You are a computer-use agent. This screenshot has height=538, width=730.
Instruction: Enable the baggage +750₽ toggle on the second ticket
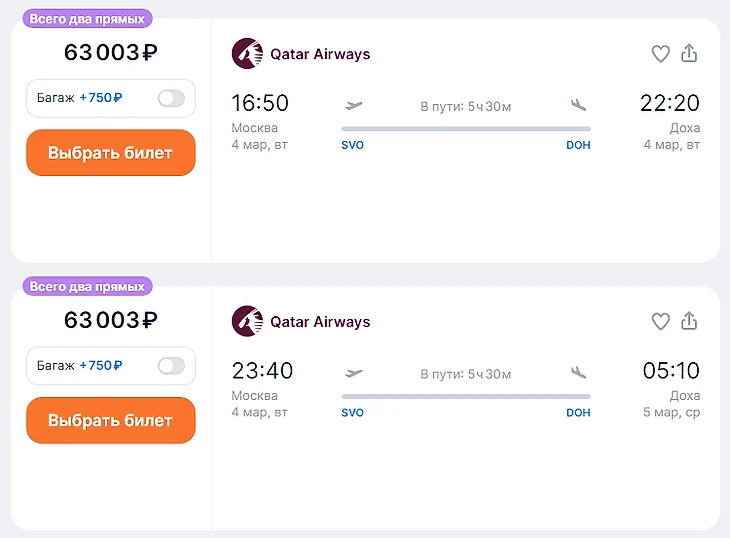coord(171,366)
